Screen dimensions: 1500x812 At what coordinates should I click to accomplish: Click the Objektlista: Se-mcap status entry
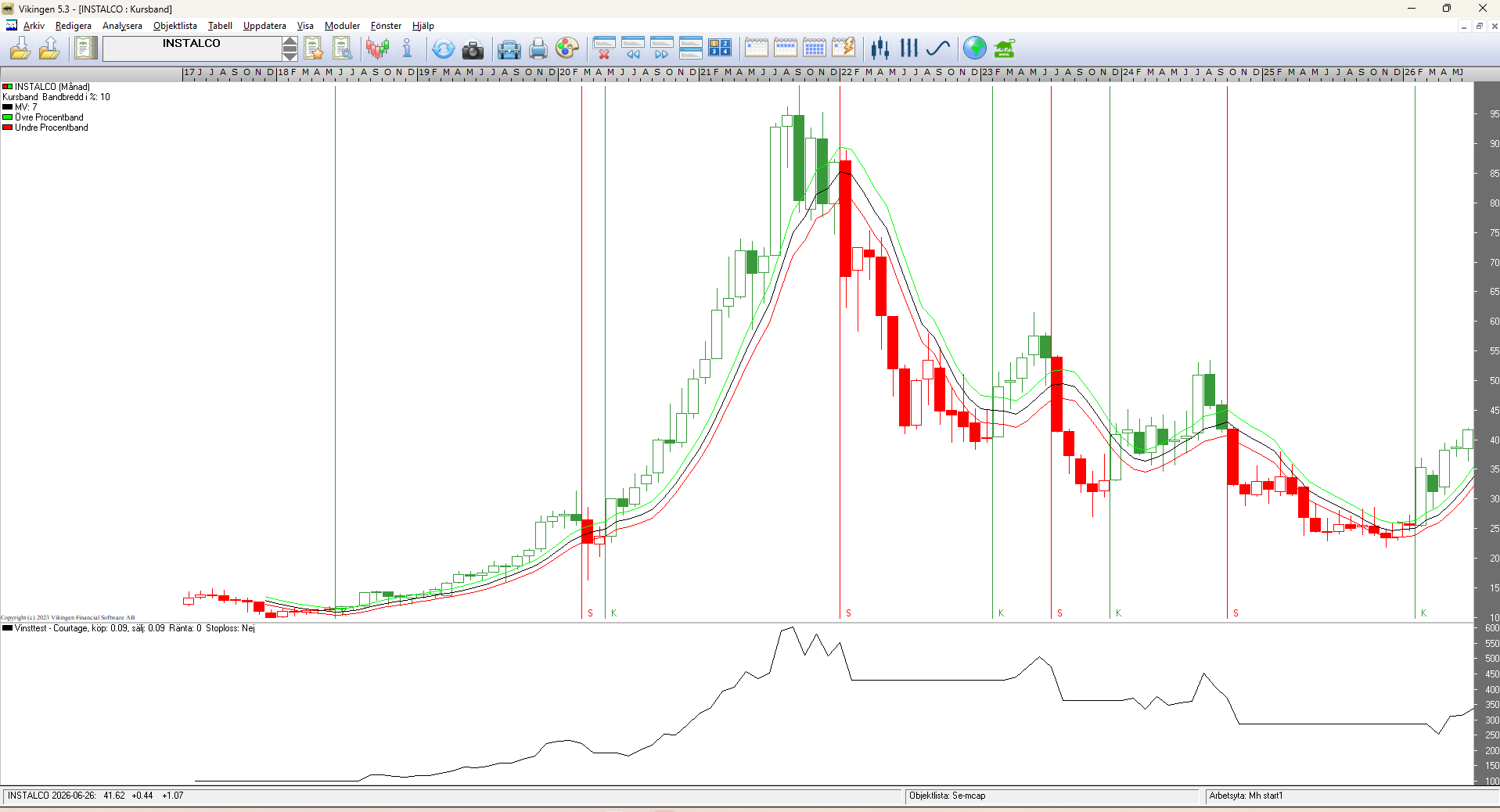coord(947,796)
